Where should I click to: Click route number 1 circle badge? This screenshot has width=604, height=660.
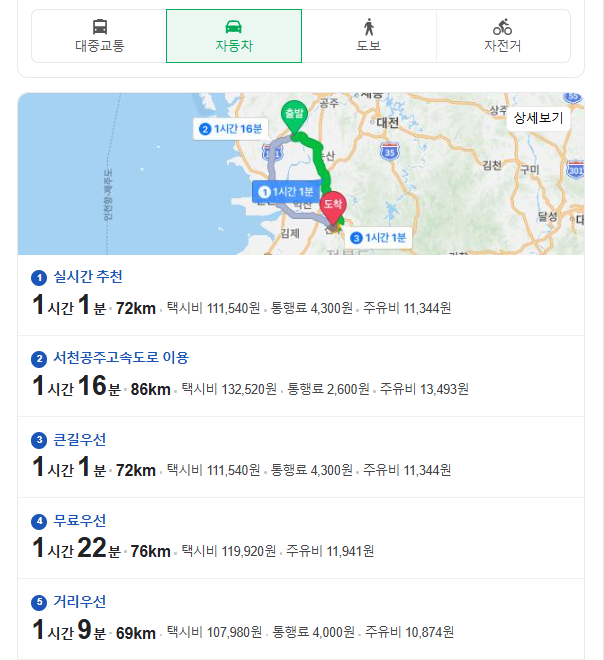point(39,278)
